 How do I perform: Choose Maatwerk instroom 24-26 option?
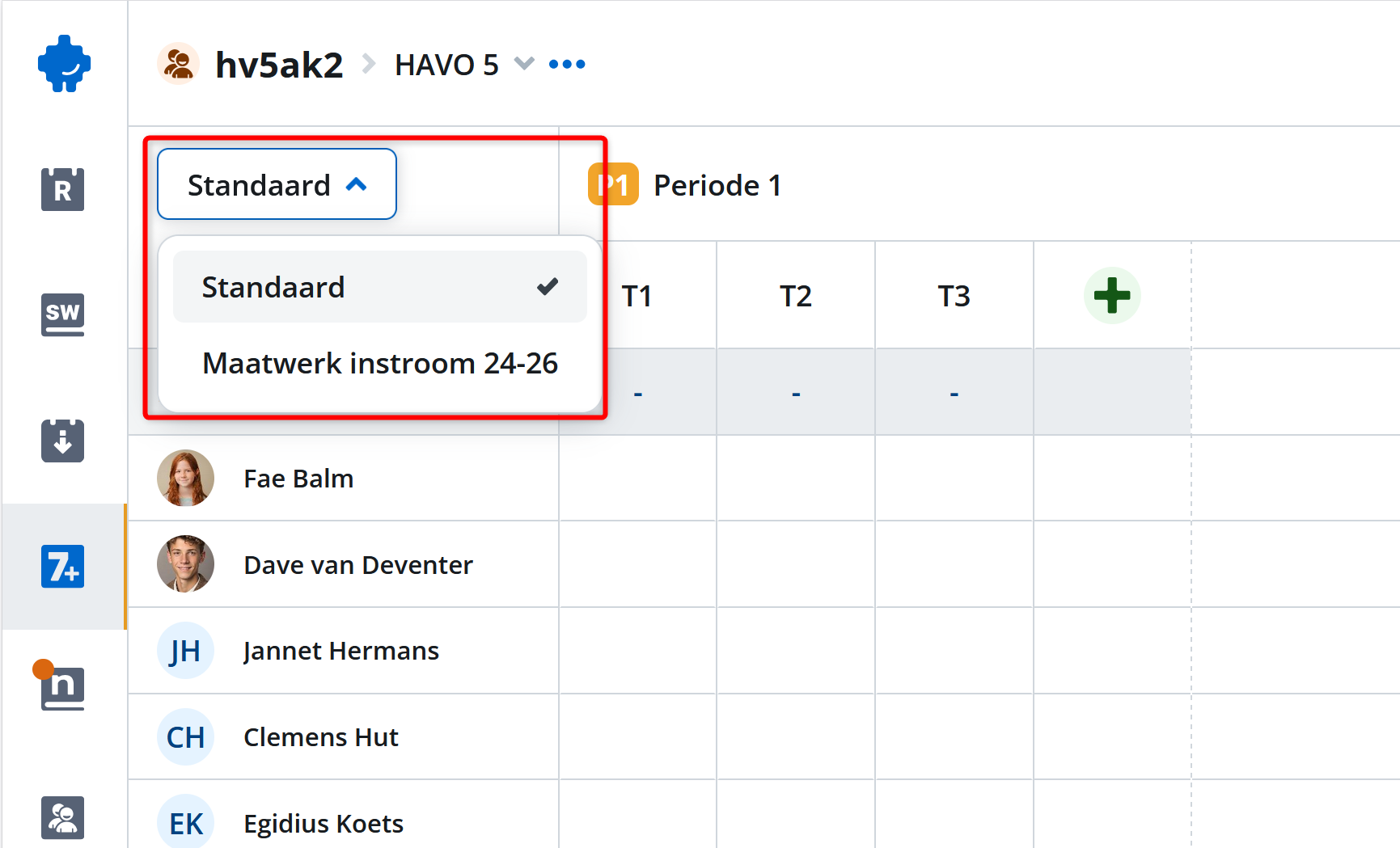tap(379, 363)
